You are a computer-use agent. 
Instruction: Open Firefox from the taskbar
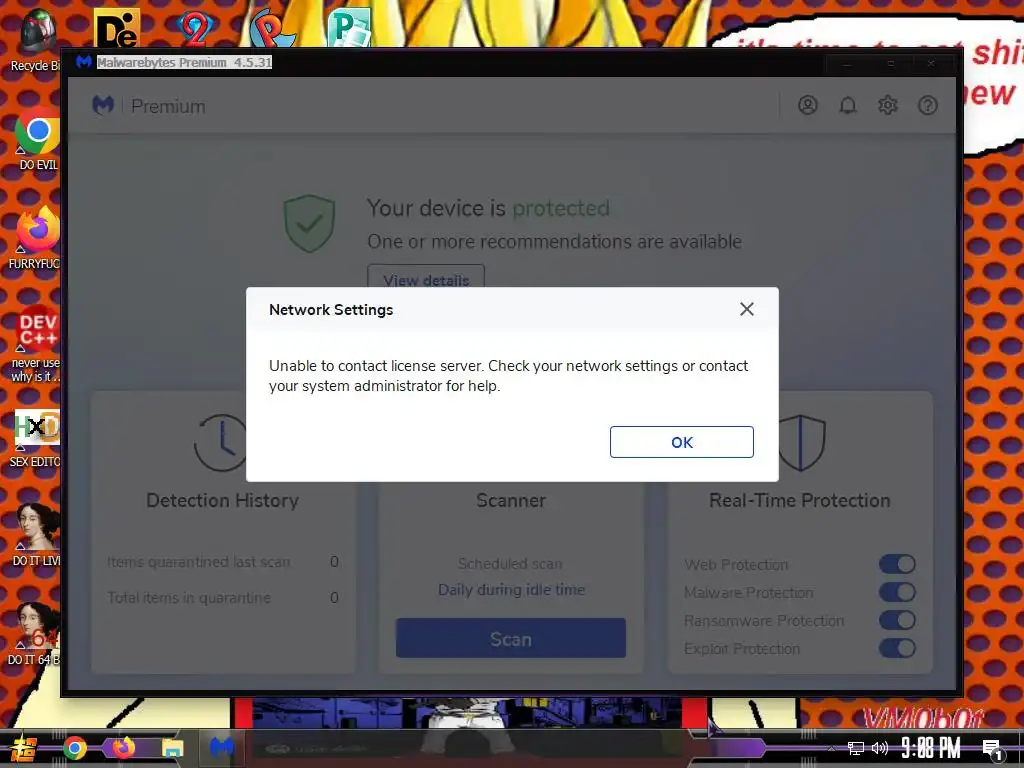pyautogui.click(x=123, y=748)
